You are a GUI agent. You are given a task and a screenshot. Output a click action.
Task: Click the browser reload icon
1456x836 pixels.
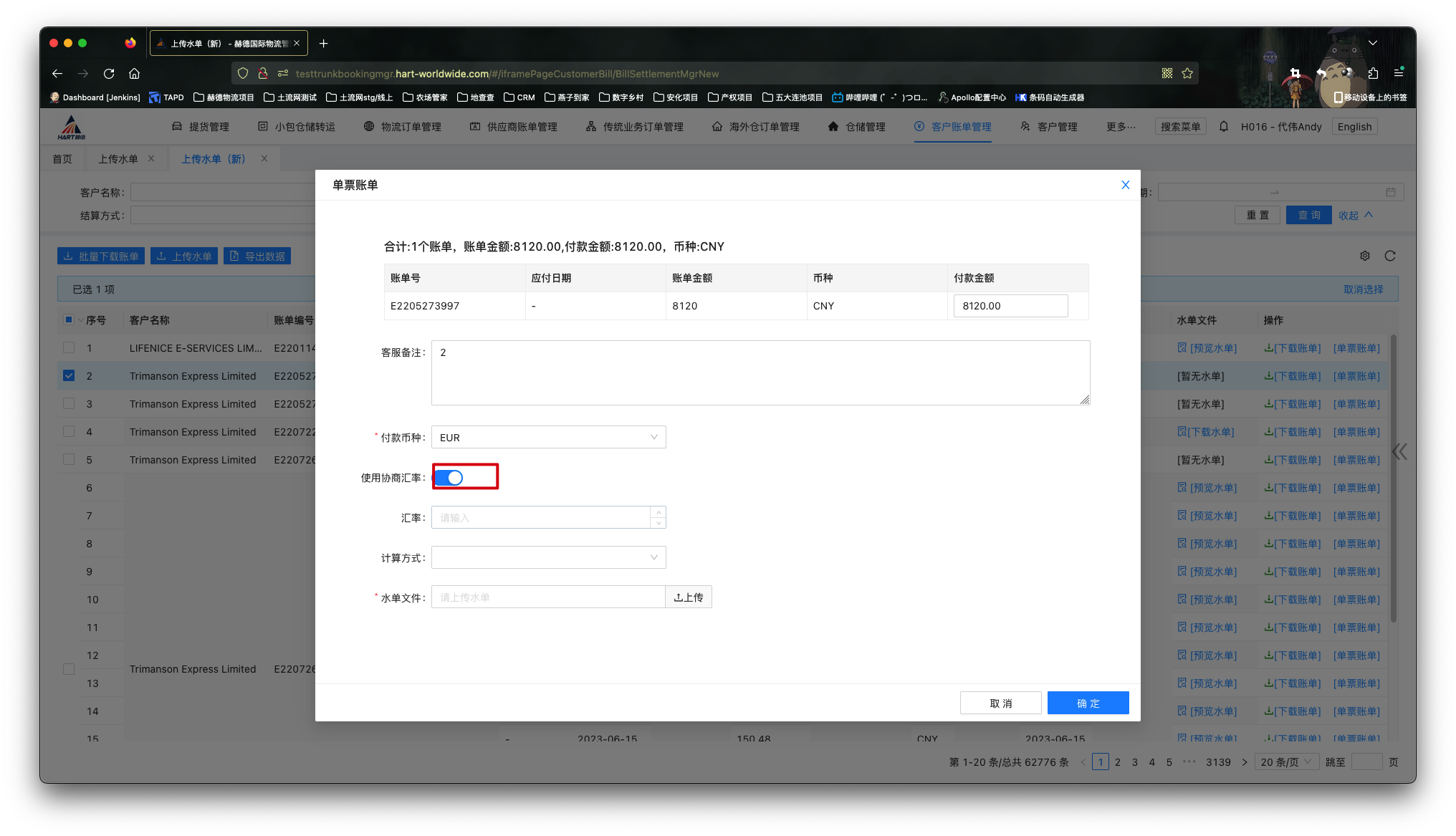click(x=109, y=74)
